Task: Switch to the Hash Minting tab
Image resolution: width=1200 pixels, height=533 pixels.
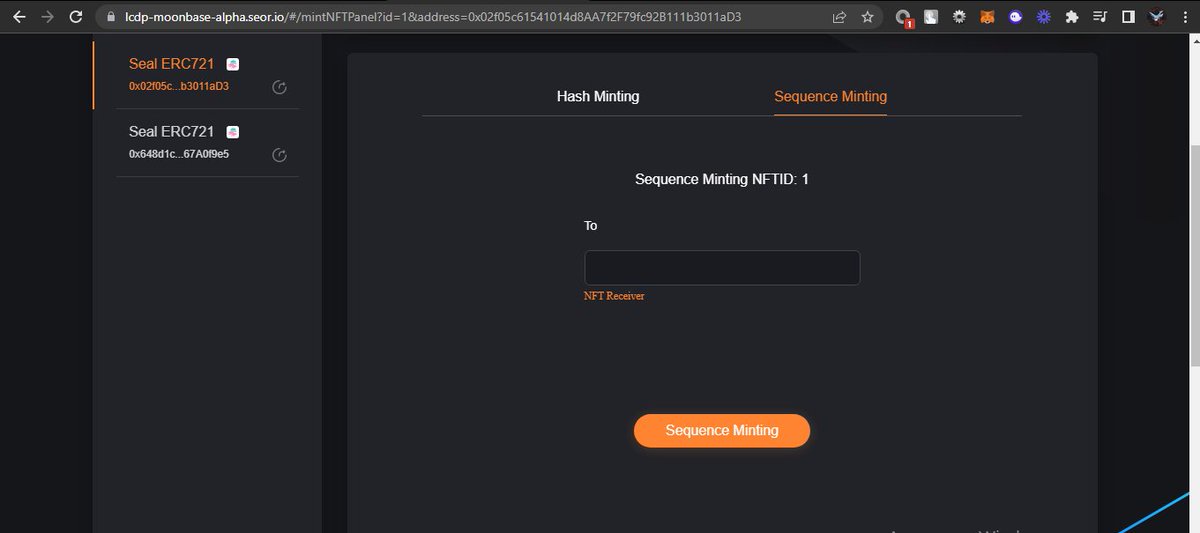Action: 598,96
